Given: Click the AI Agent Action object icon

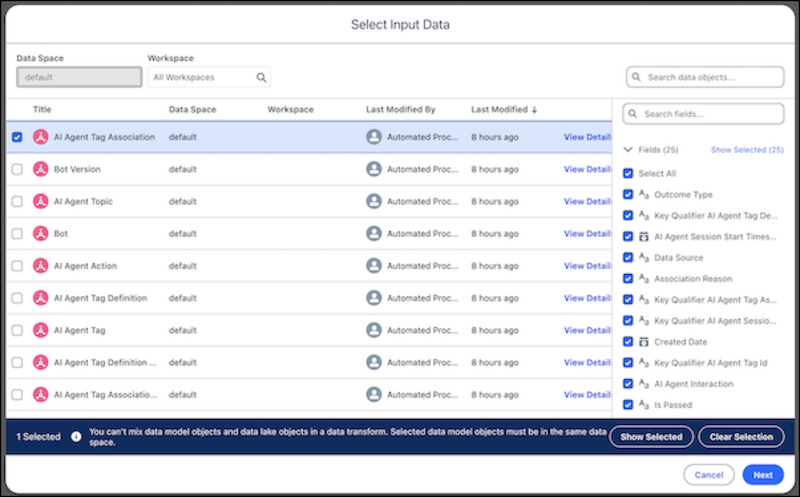Looking at the screenshot, I should coord(40,265).
